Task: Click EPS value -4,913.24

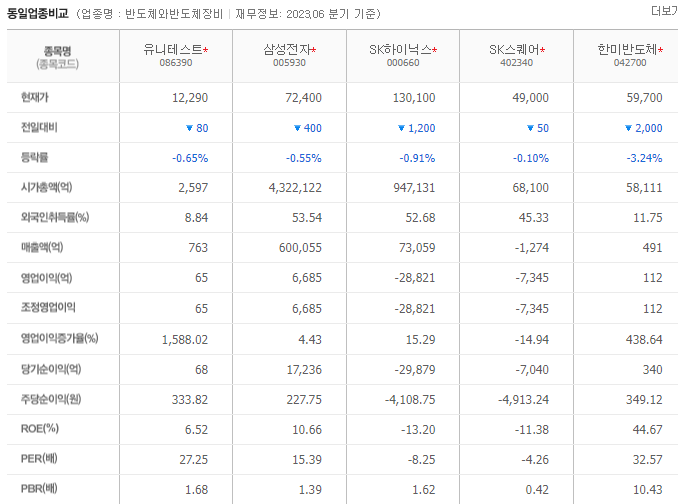Action: coord(523,399)
